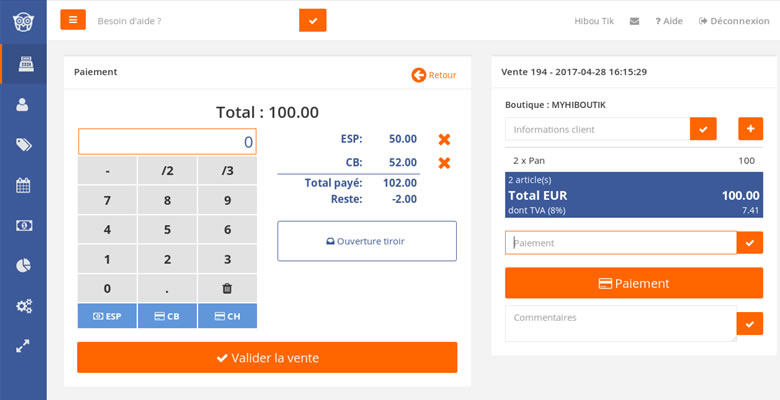Image resolution: width=780 pixels, height=400 pixels.
Task: Click the trash key on the keypad
Action: click(227, 288)
